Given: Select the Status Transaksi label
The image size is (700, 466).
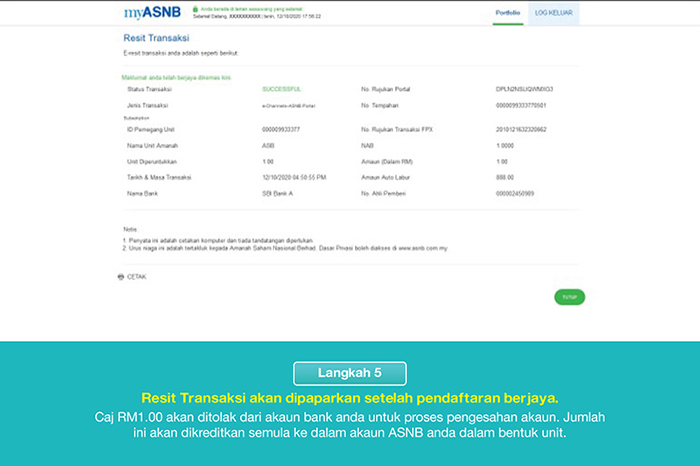Looking at the screenshot, I should [149, 89].
